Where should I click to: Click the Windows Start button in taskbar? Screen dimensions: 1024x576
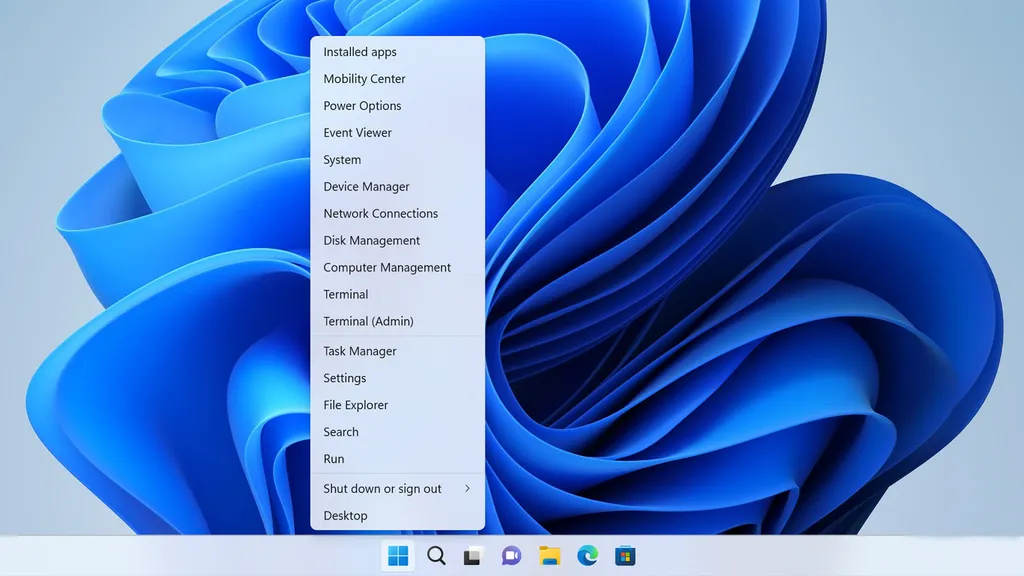398,556
